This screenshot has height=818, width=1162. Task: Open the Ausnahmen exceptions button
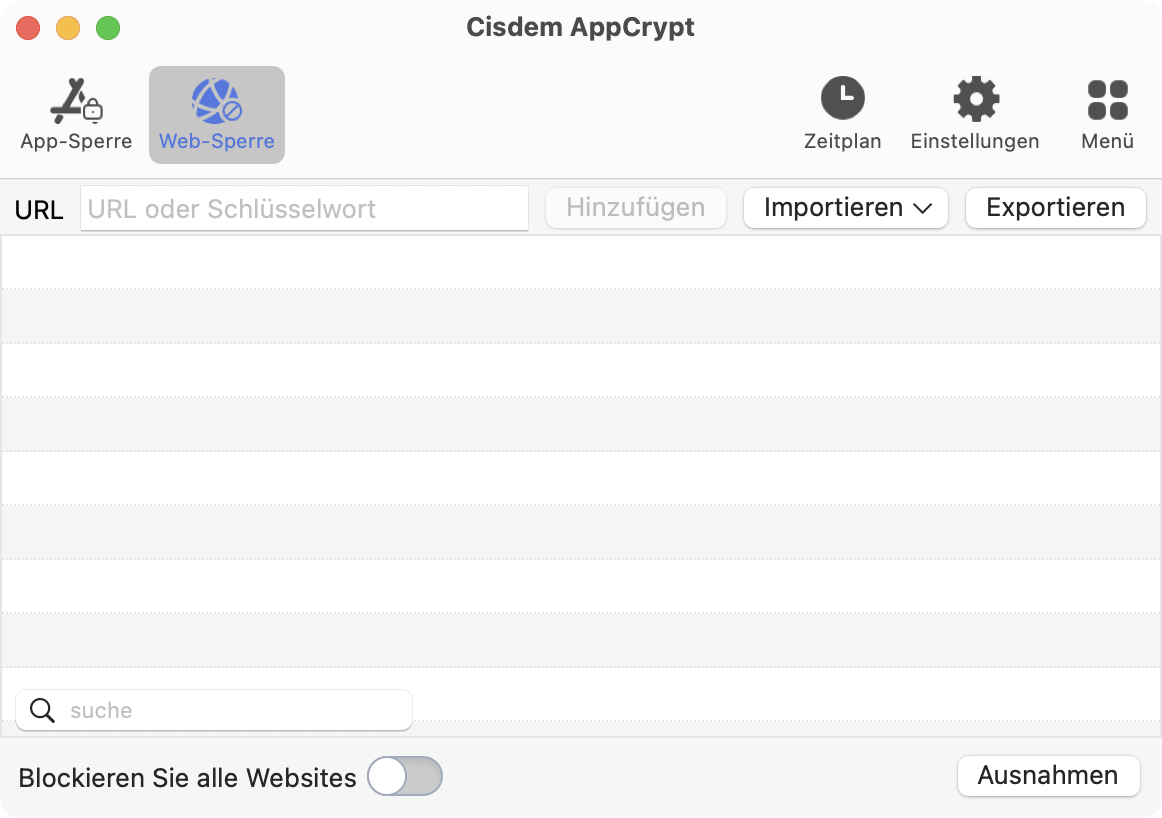pyautogui.click(x=1048, y=776)
